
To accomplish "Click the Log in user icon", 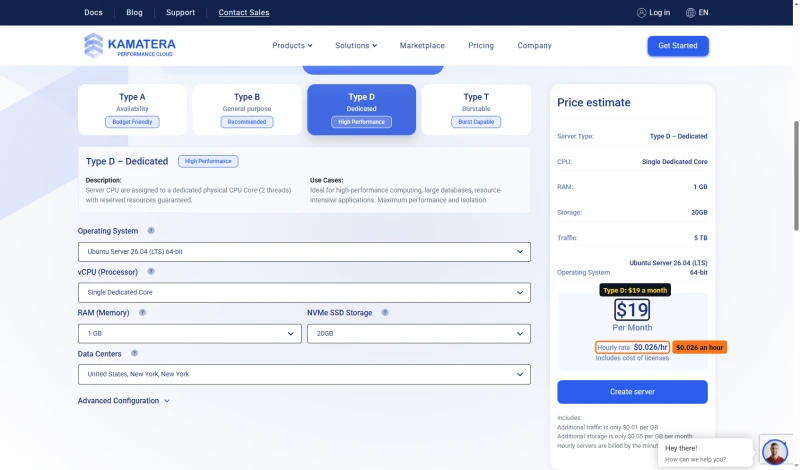I will 641,13.
